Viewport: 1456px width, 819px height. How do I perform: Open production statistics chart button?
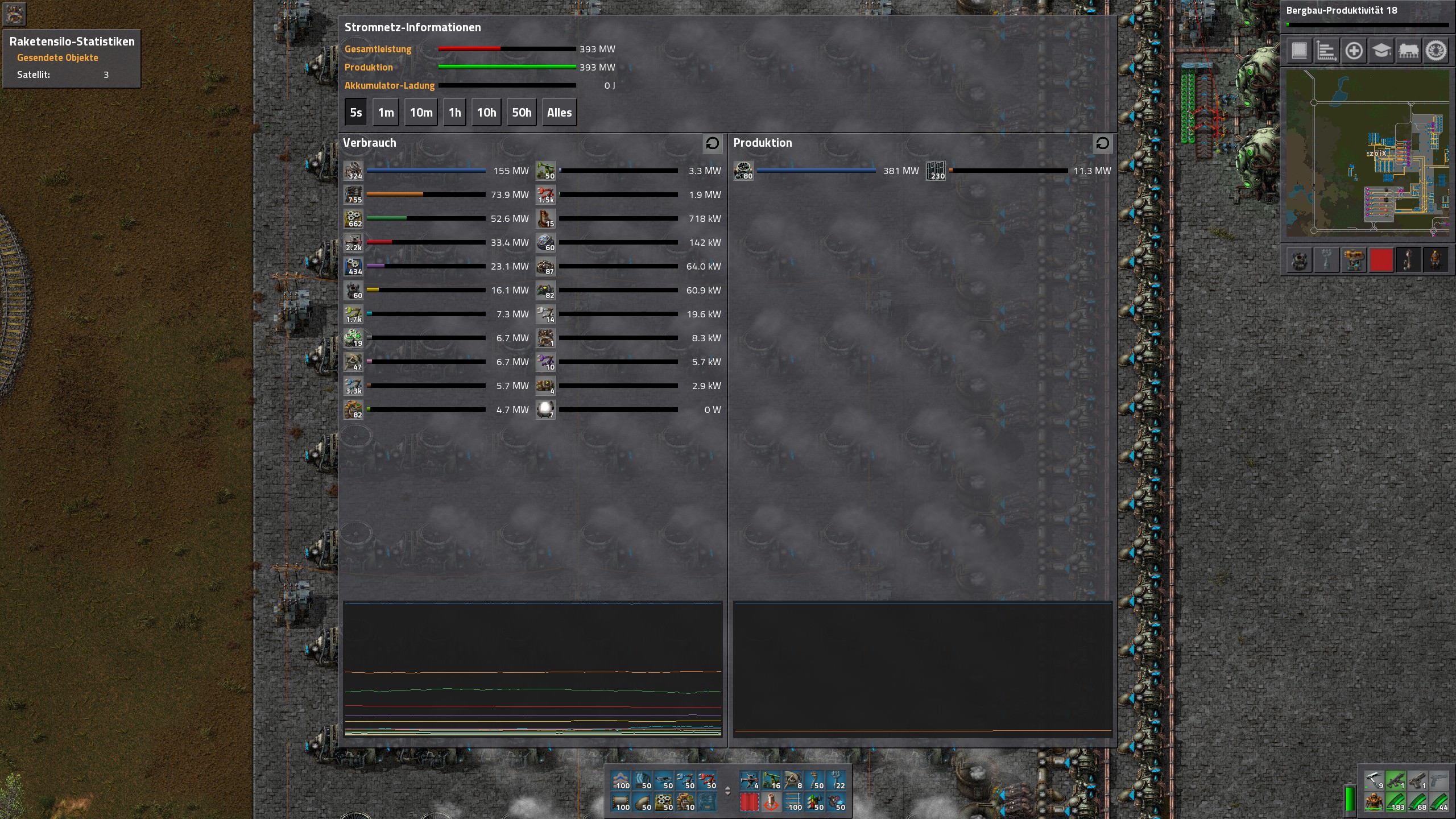pyautogui.click(x=1326, y=51)
